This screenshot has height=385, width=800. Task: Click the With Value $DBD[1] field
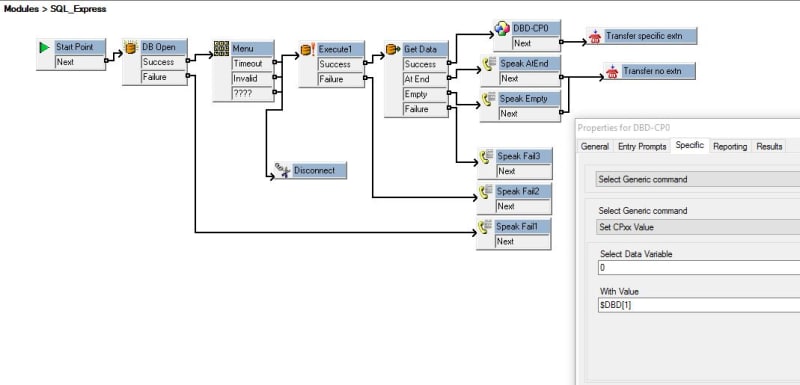[699, 305]
